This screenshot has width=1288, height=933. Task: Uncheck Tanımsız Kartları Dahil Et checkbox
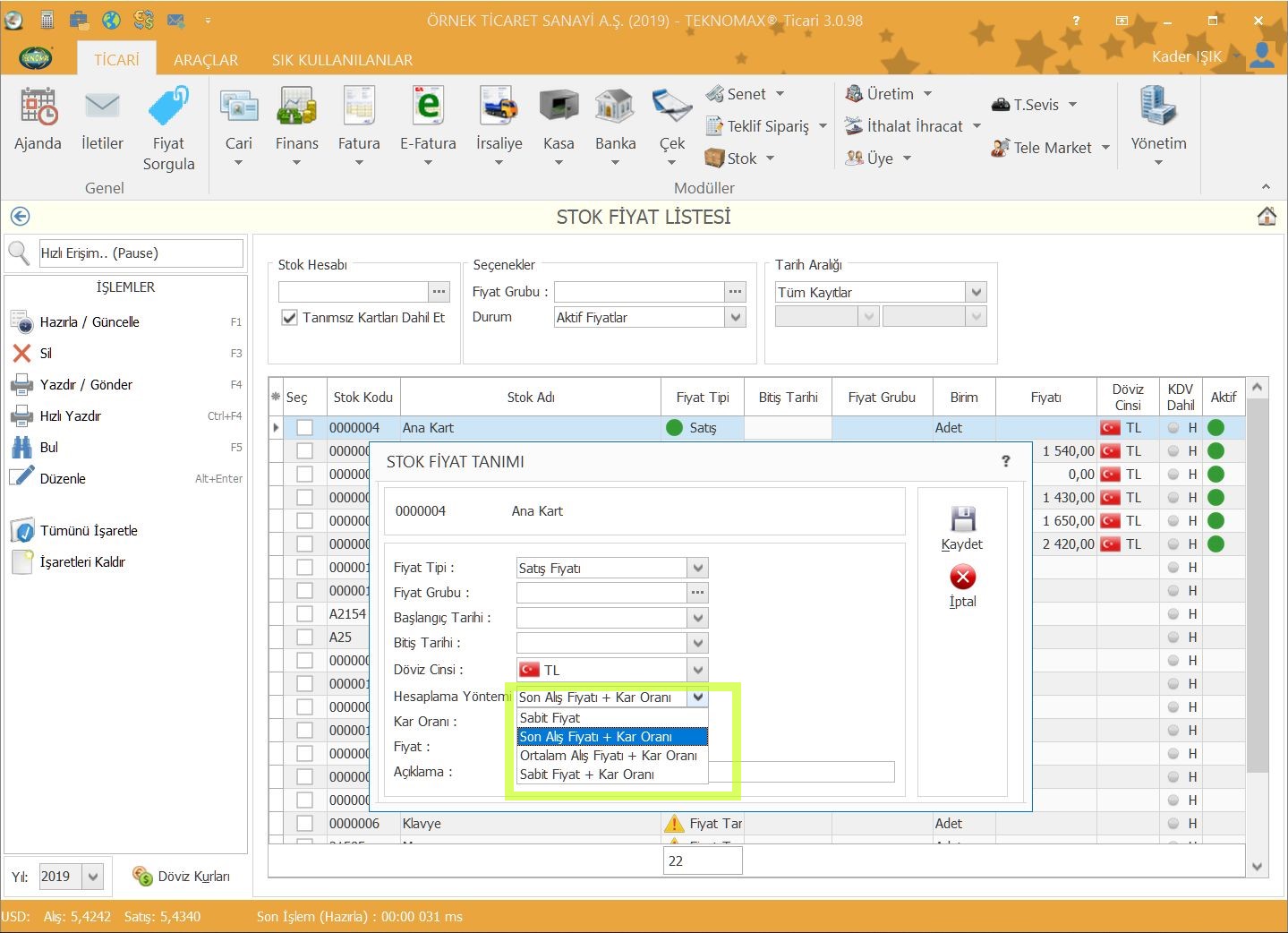[290, 318]
